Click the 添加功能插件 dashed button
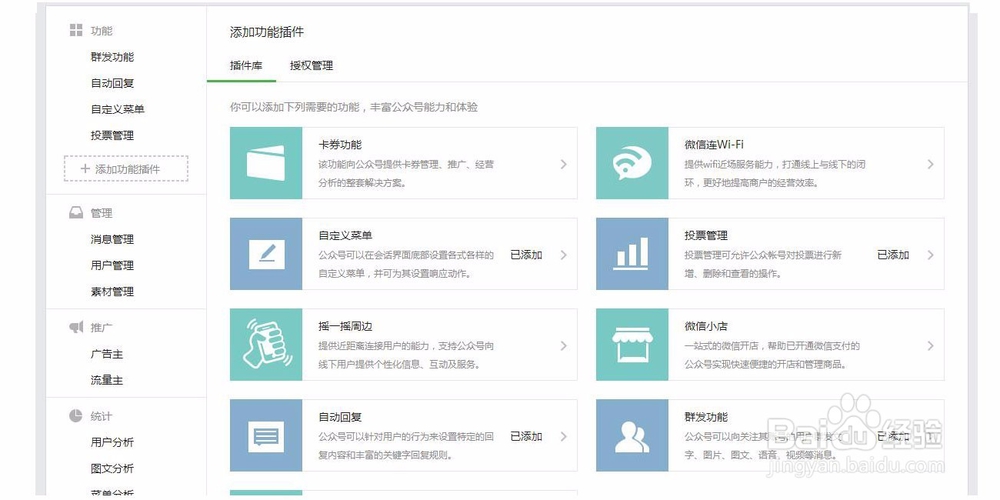1000x500 pixels. click(126, 169)
